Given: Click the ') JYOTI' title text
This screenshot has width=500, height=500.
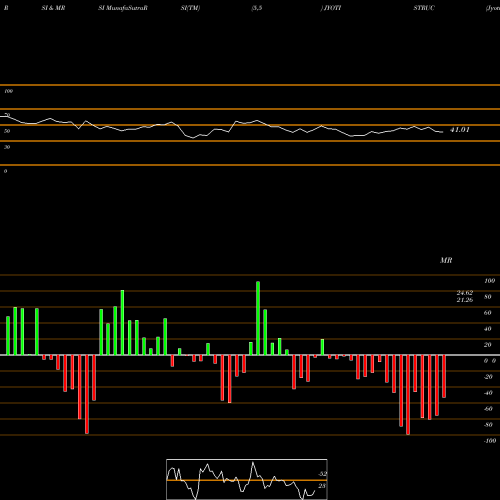Looking at the screenshot, I should (x=331, y=8).
